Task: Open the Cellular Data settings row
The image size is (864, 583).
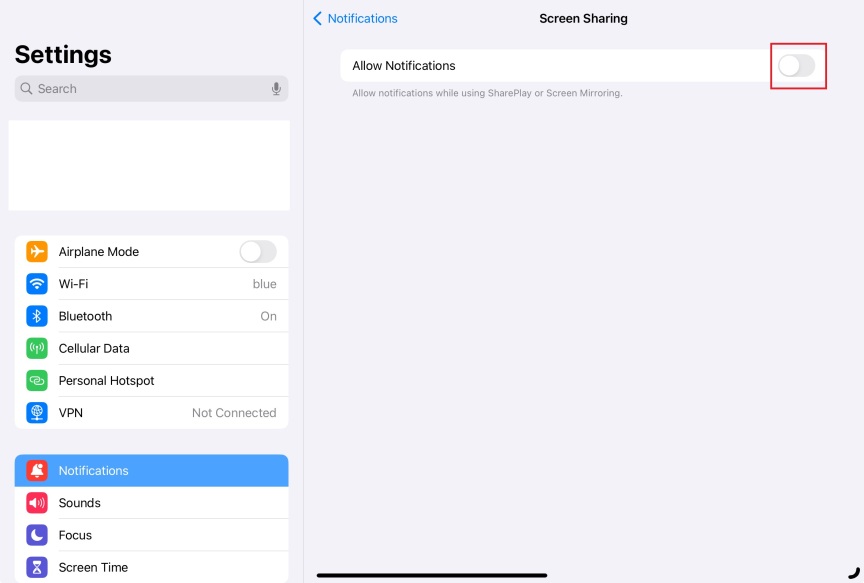Action: 152,348
